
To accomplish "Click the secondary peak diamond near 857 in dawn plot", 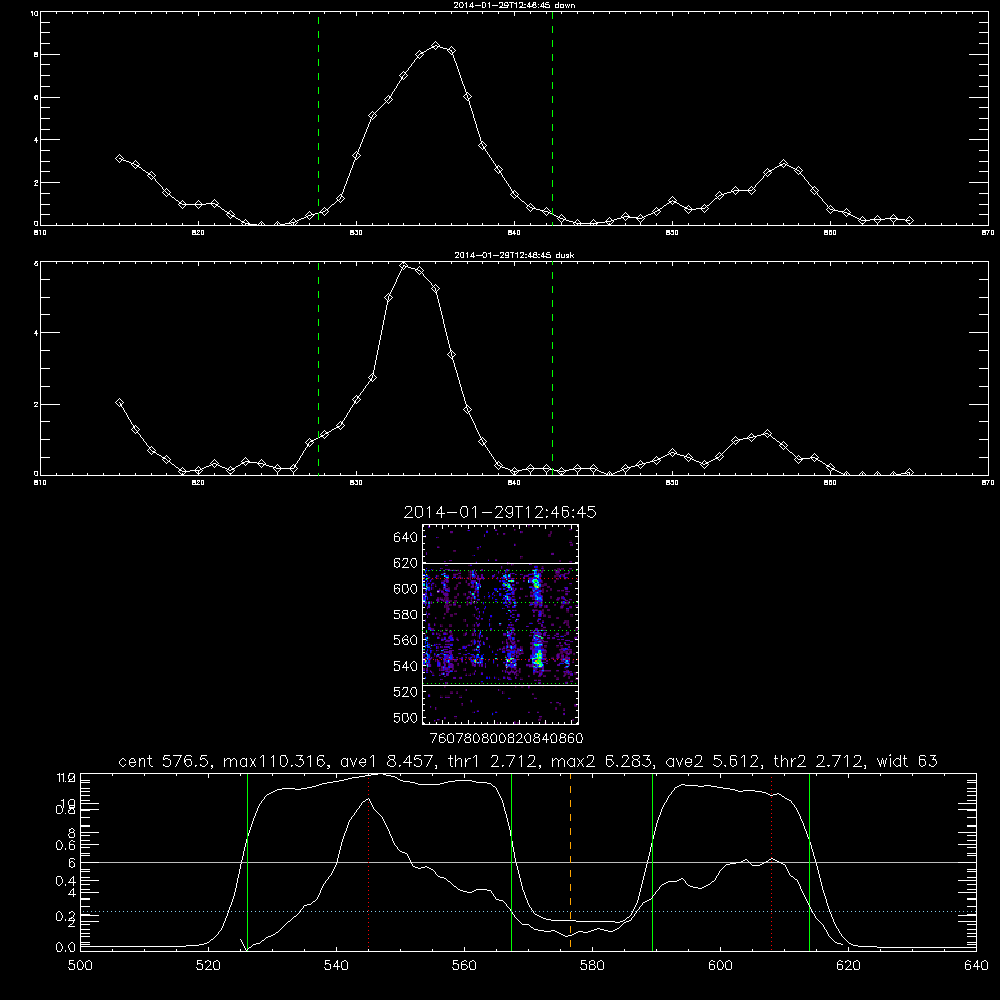I will [x=783, y=164].
